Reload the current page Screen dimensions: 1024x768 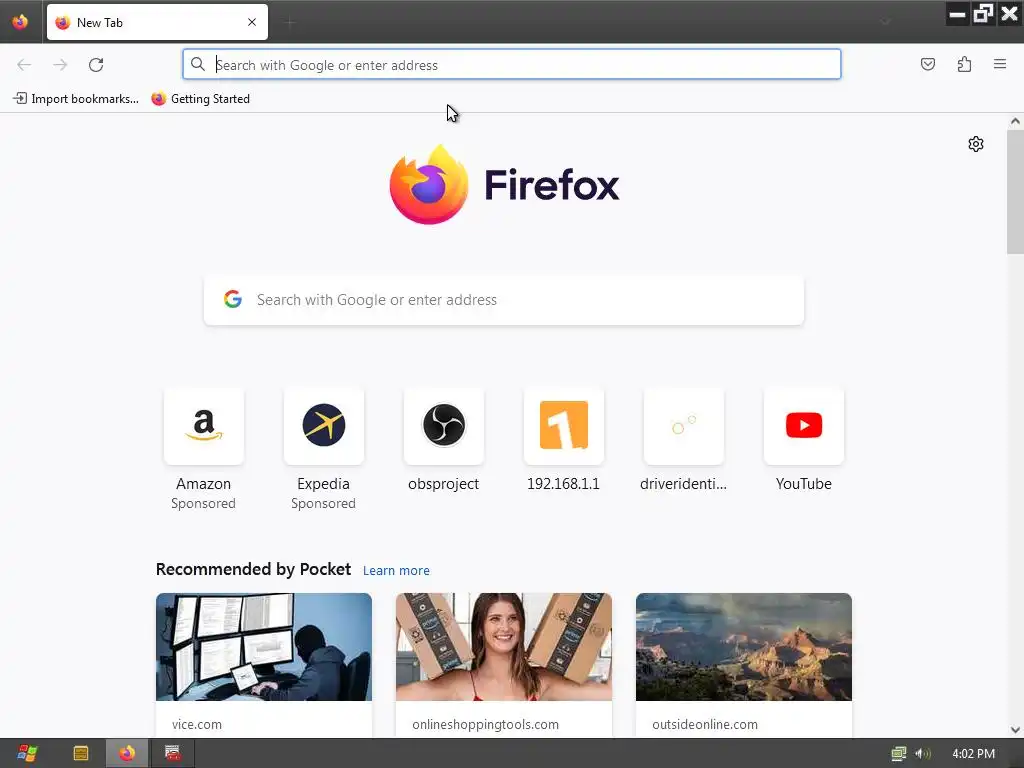click(96, 65)
